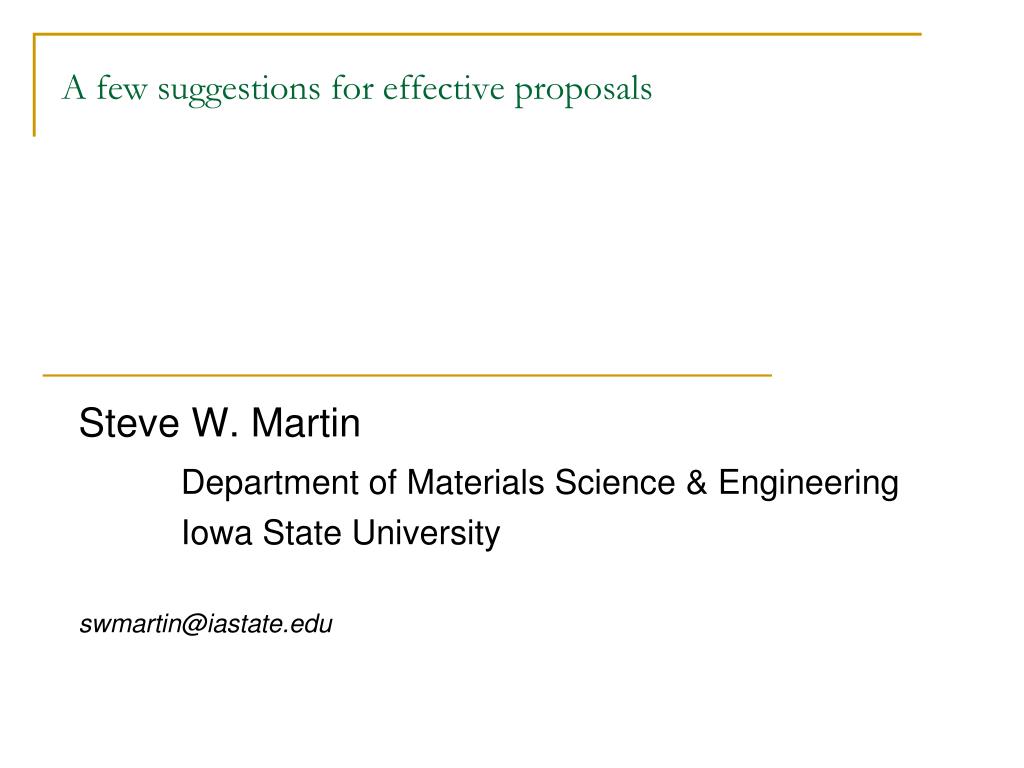Click the word "Iowa"
Screen dimensions: 1024x768
click(216, 533)
